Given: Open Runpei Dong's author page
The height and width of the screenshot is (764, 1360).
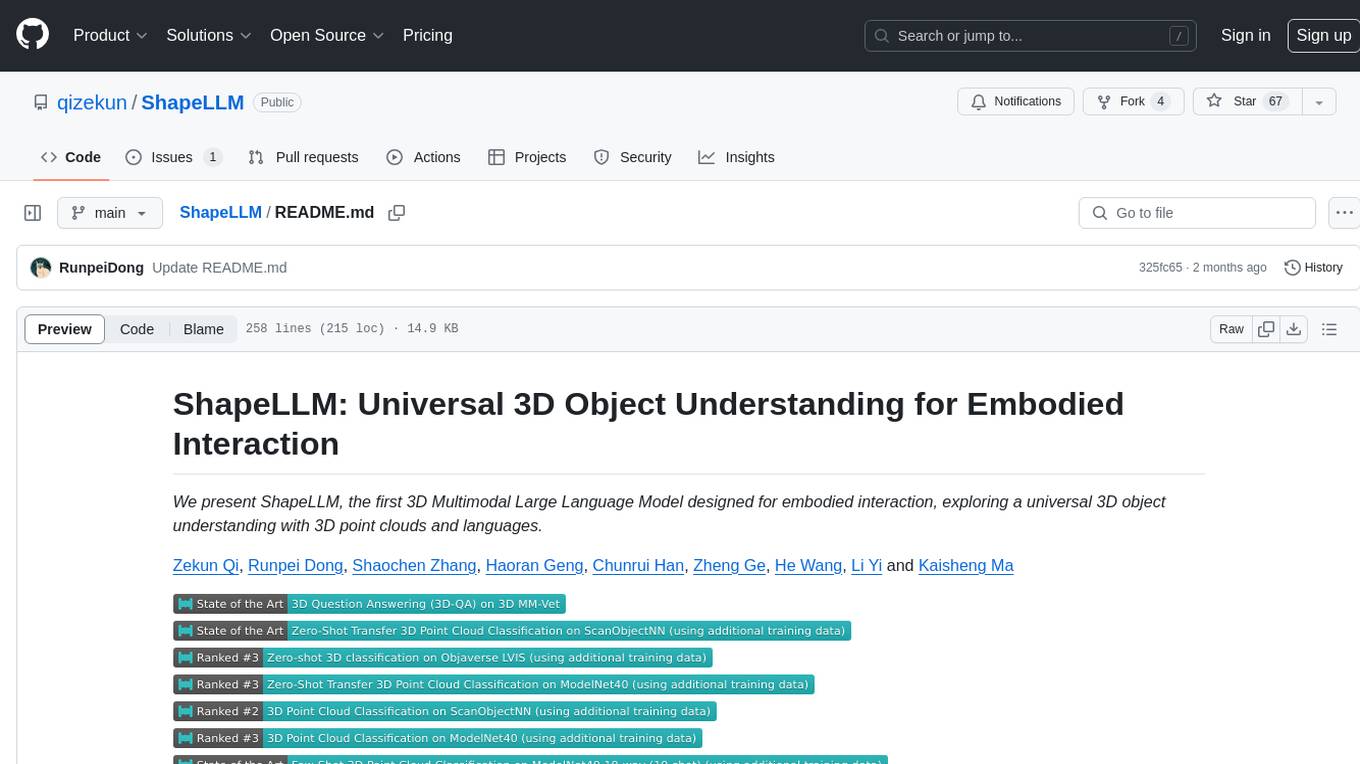Looking at the screenshot, I should pyautogui.click(x=295, y=565).
